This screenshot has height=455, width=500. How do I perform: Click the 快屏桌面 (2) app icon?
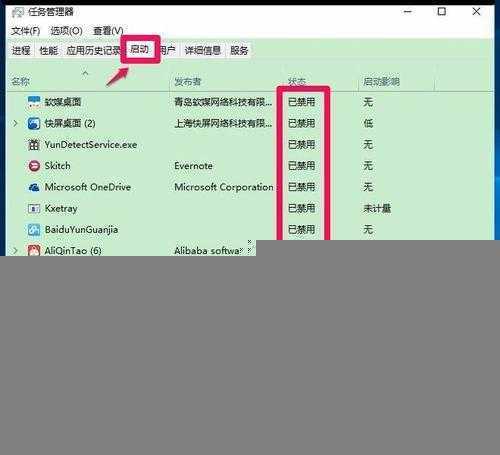pyautogui.click(x=34, y=123)
